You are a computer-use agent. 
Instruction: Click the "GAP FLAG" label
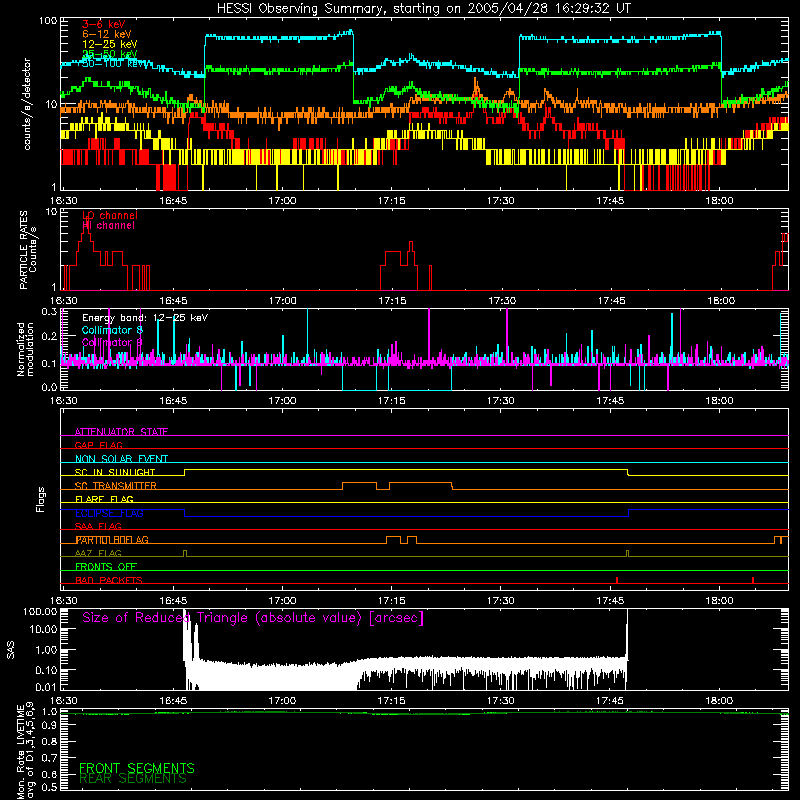98,445
